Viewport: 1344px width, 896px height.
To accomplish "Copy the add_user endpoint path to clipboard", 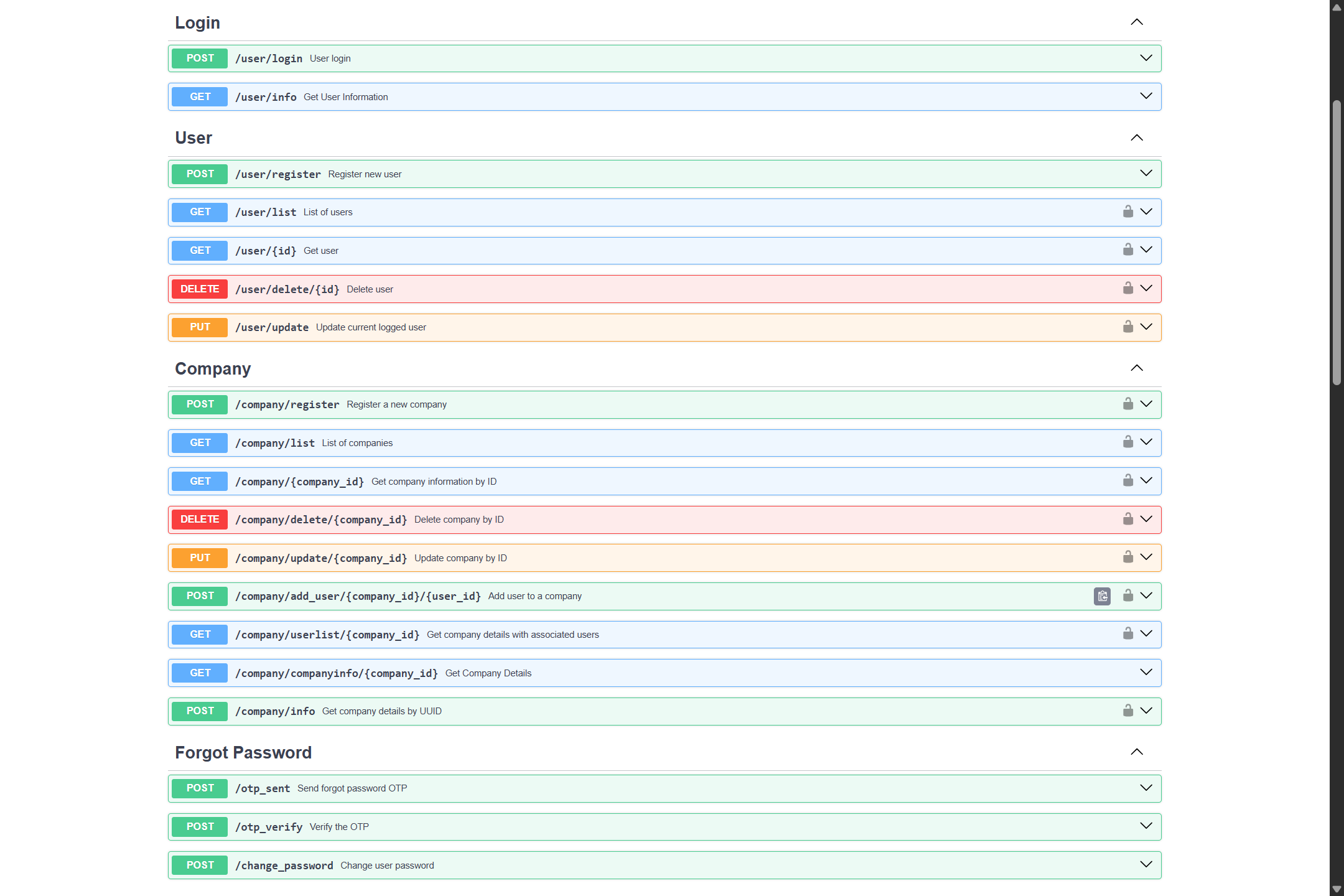I will pyautogui.click(x=1102, y=596).
